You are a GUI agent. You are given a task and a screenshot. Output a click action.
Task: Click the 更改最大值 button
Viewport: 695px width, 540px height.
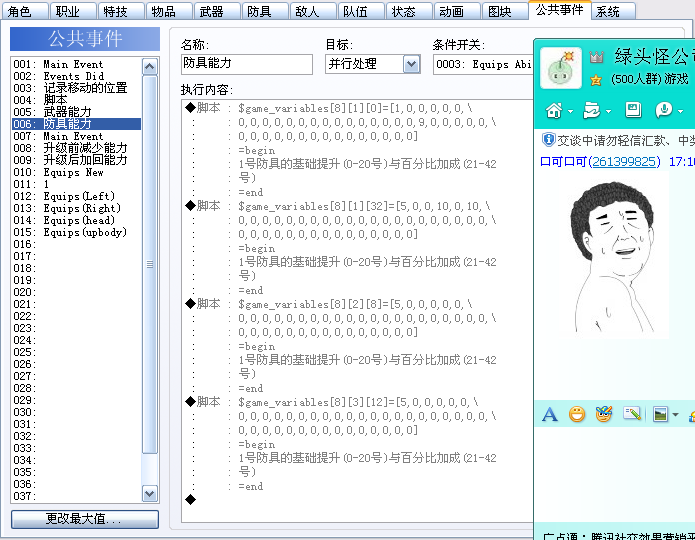(85, 519)
